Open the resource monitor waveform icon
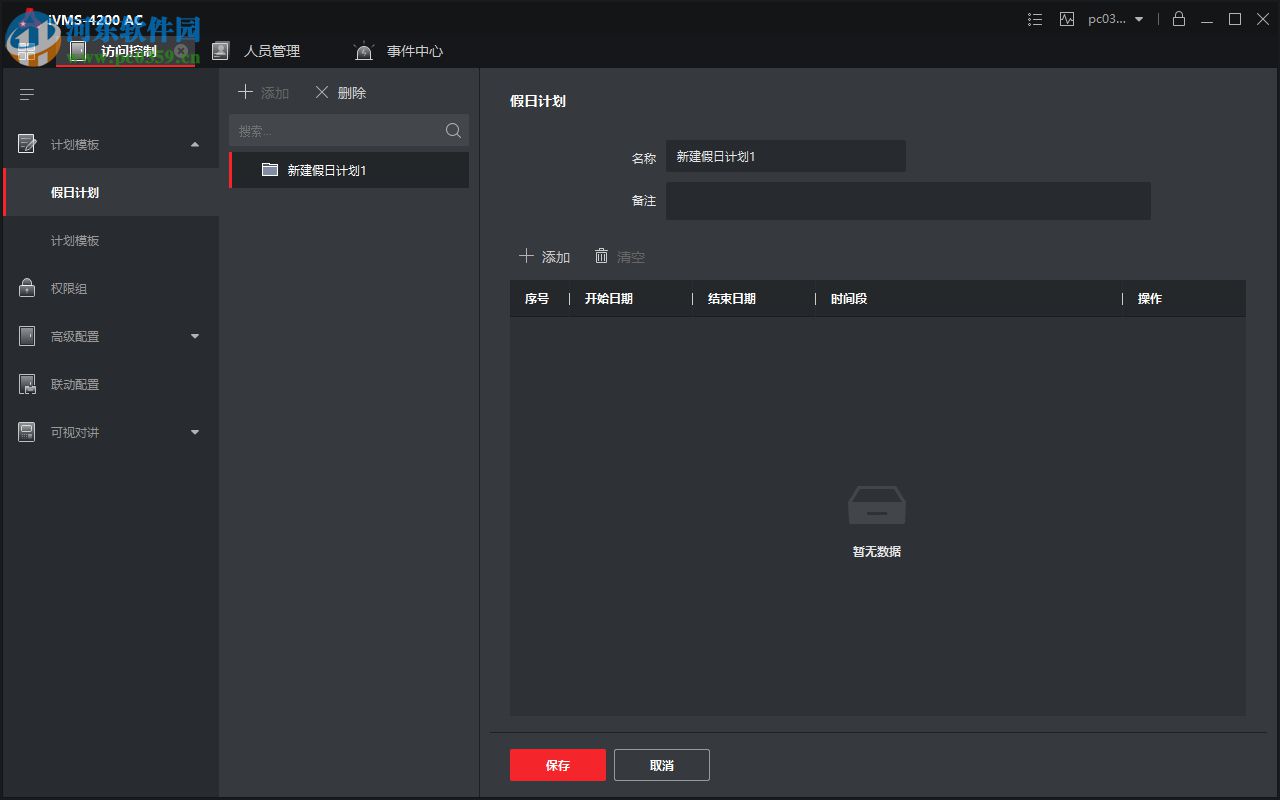Screen dimensions: 1280x800 pyautogui.click(x=1067, y=19)
